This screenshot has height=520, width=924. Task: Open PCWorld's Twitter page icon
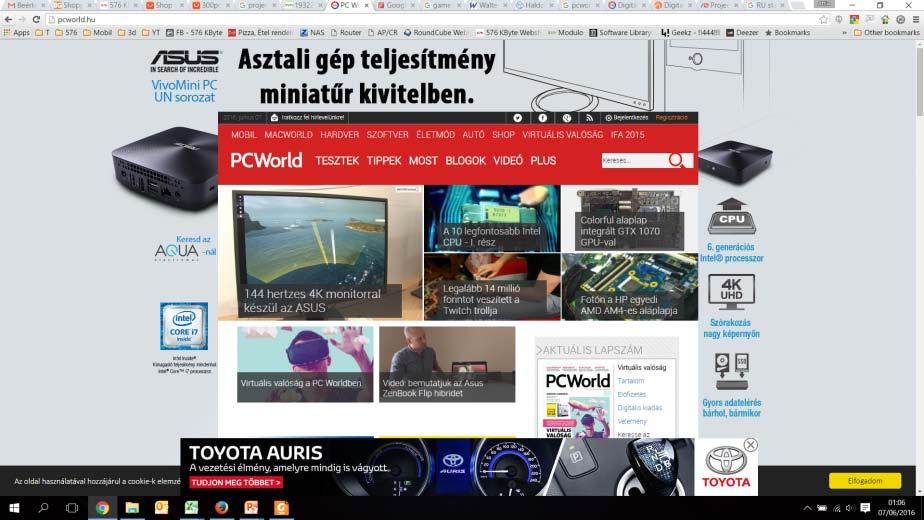(x=517, y=118)
